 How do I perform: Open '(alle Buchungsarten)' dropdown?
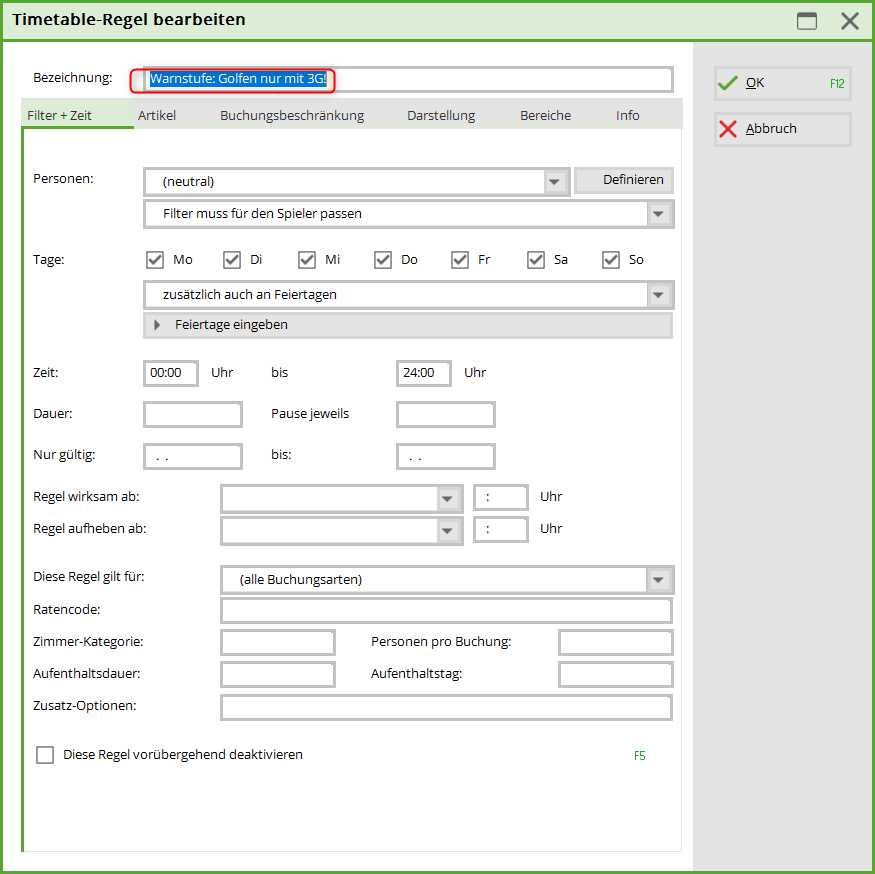tap(658, 580)
